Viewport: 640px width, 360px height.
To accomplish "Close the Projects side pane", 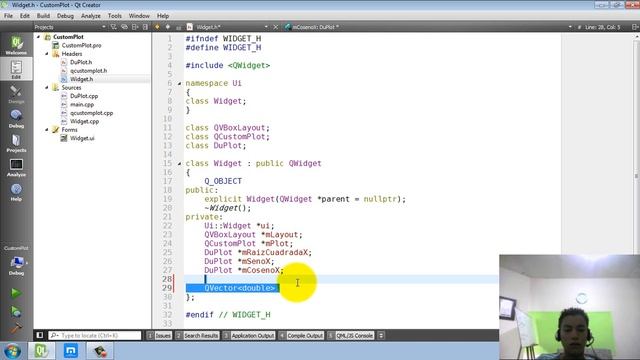I will coord(145,27).
